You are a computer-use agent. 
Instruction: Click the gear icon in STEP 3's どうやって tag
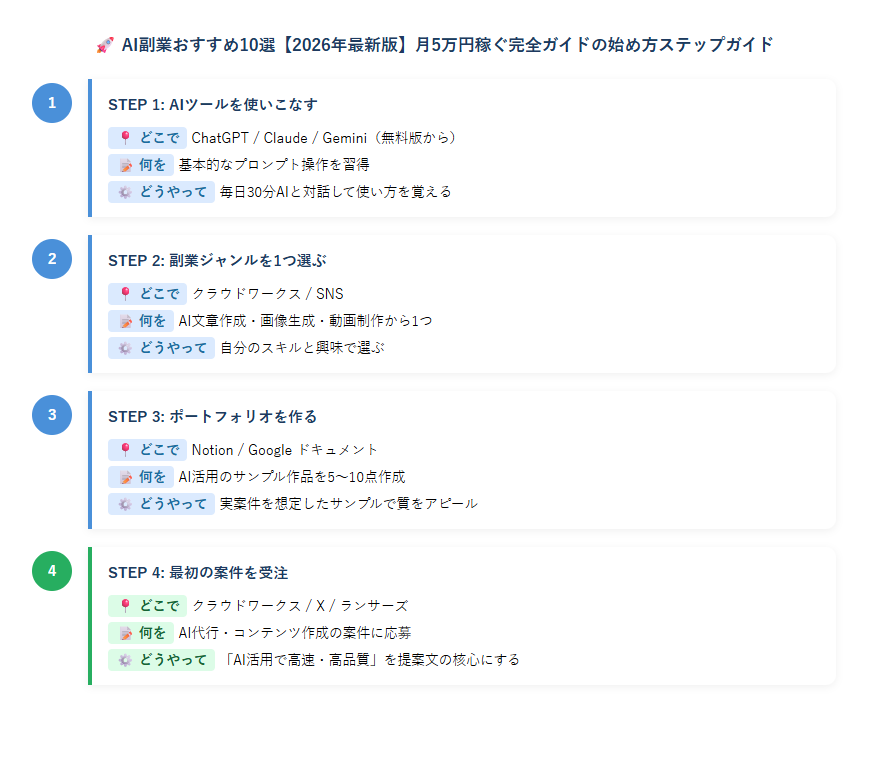tap(125, 504)
